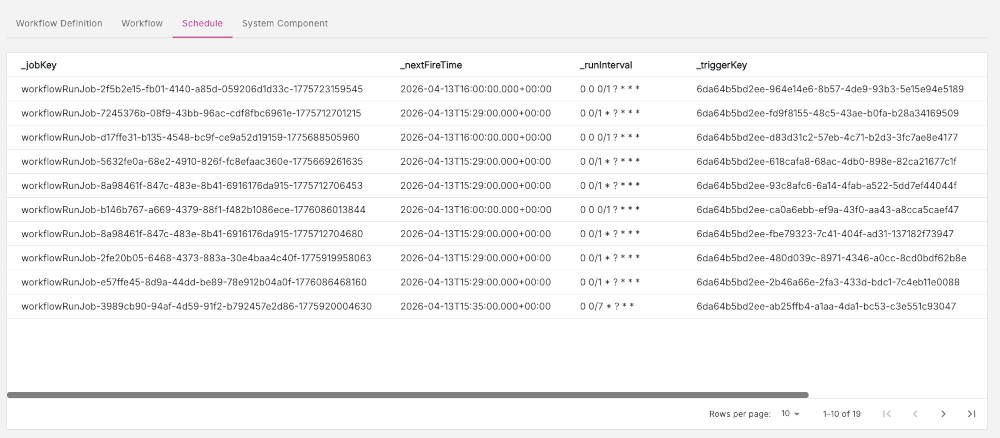This screenshot has width=1000, height=438.
Task: Select the row for workflowRunJob-3989cb90
Action: click(x=196, y=306)
